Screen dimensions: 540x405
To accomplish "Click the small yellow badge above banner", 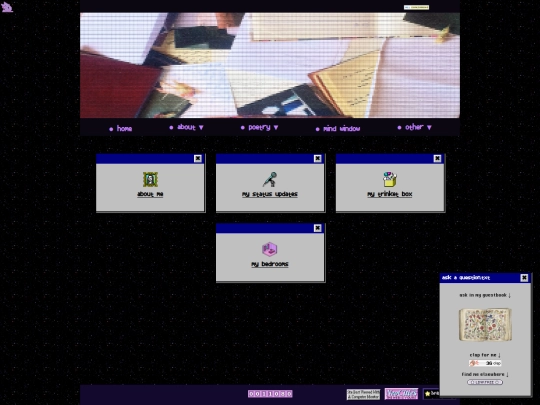I will coord(416,7).
